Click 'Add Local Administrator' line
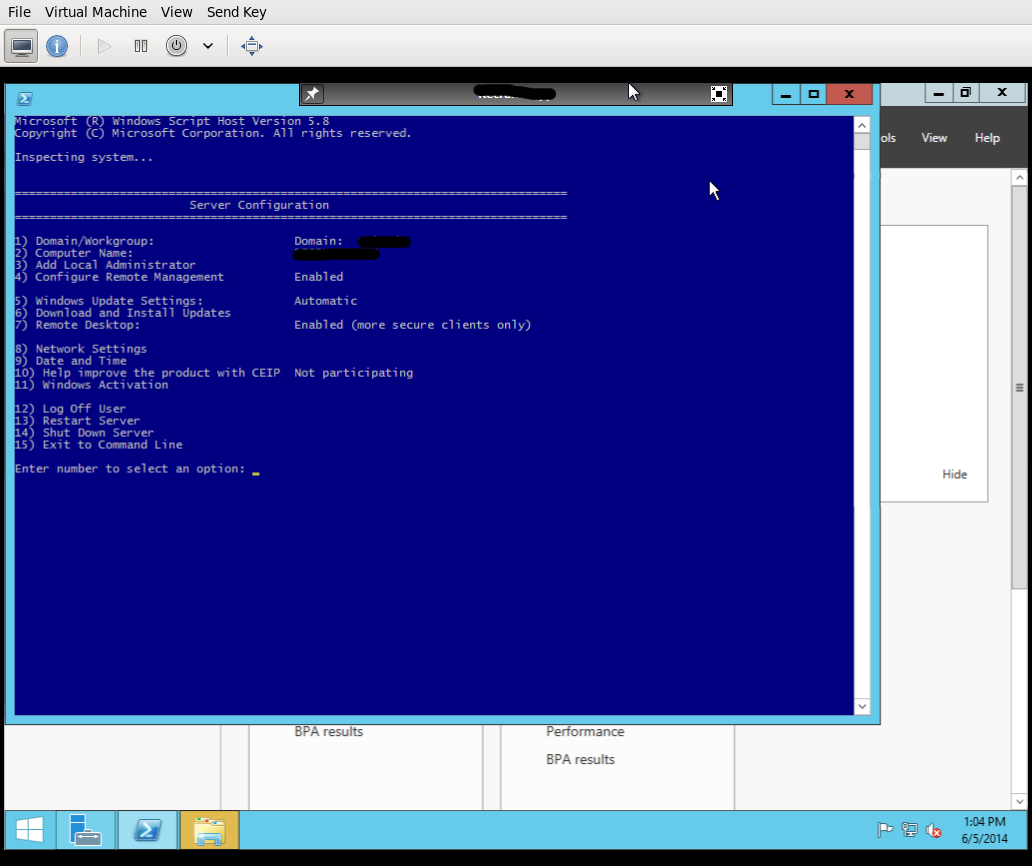This screenshot has width=1032, height=866. pyautogui.click(x=105, y=265)
